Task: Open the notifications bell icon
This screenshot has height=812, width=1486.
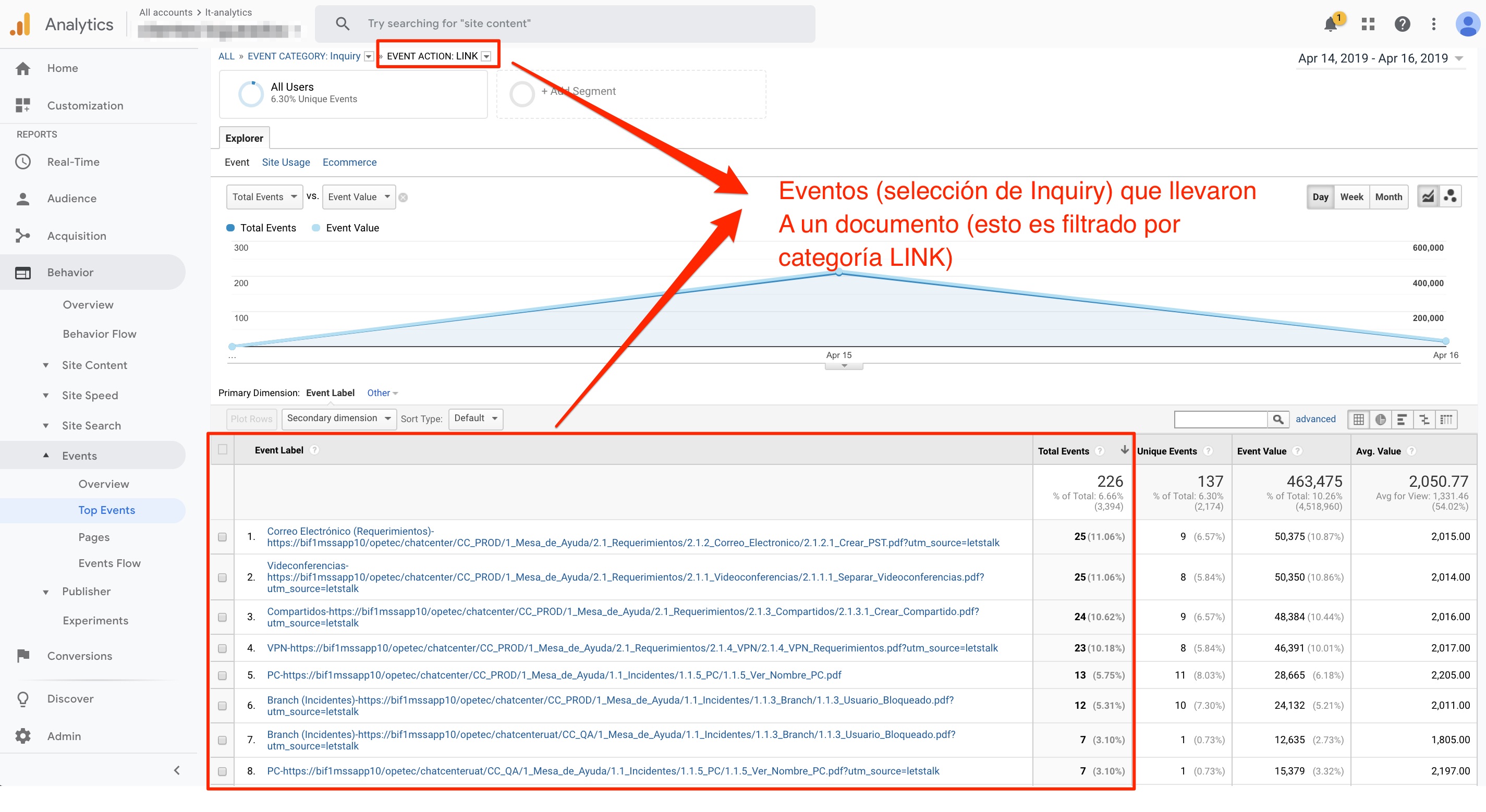Action: click(x=1330, y=24)
